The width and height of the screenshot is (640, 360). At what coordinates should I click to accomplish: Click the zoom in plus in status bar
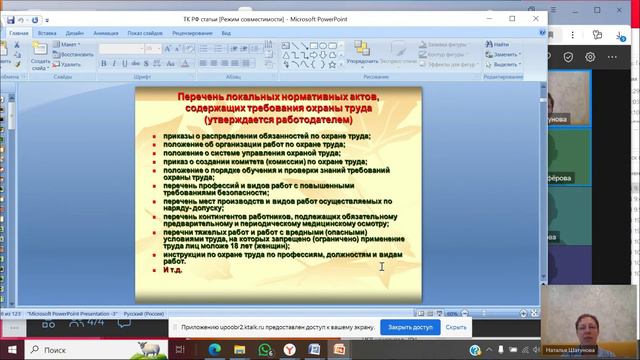click(x=523, y=313)
